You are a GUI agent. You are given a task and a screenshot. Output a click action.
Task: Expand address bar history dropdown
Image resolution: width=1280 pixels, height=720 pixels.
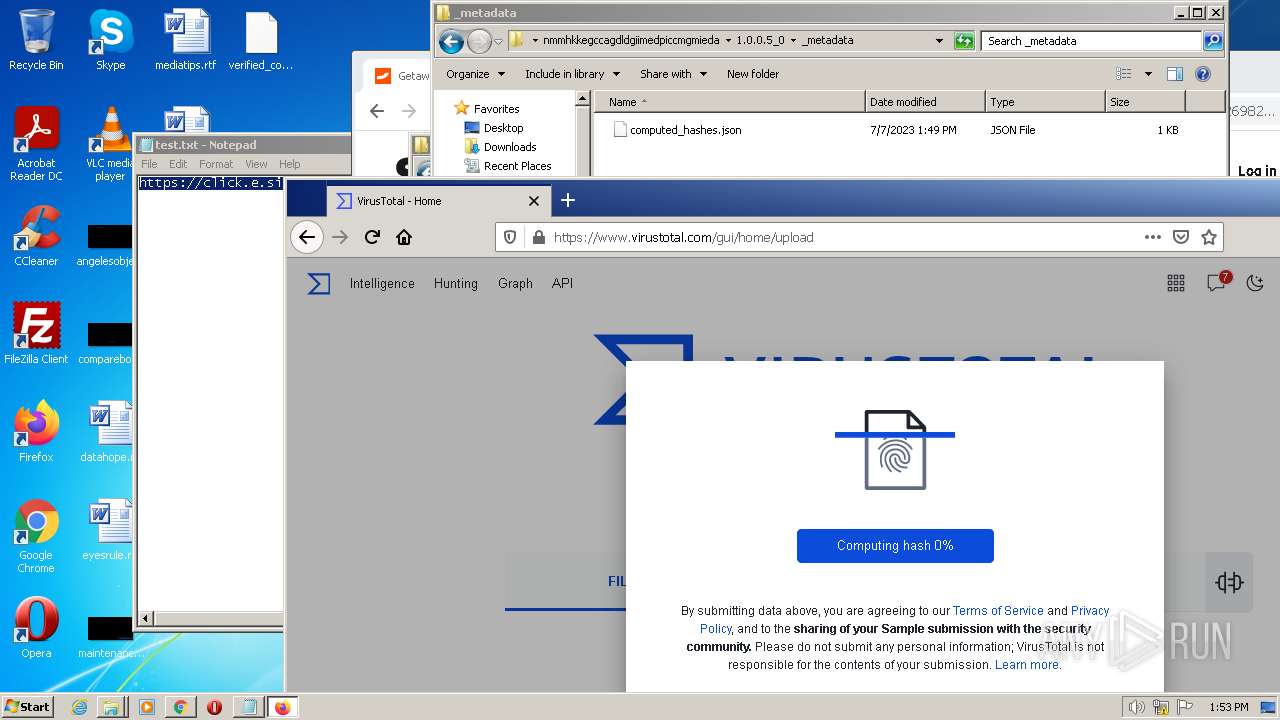tap(939, 41)
